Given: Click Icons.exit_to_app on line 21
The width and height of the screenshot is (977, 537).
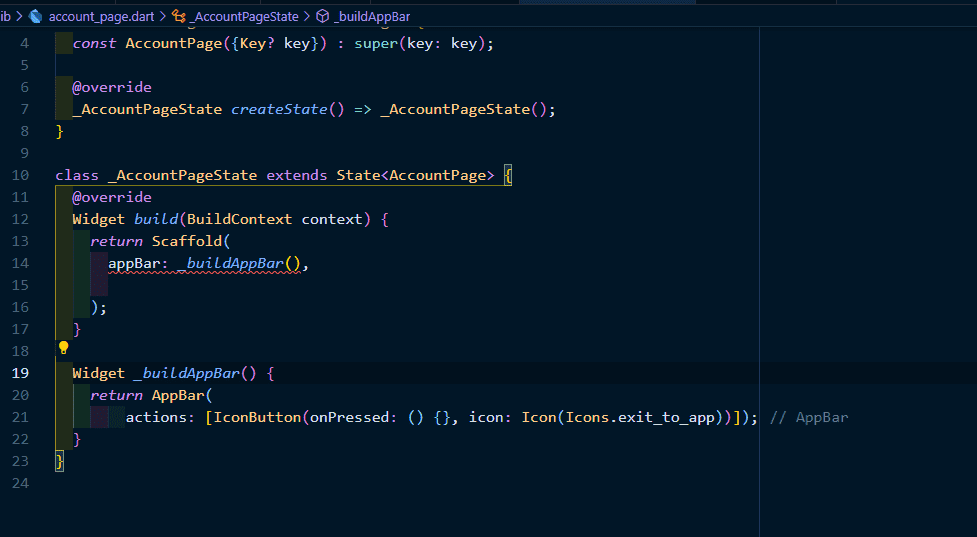Looking at the screenshot, I should point(640,417).
